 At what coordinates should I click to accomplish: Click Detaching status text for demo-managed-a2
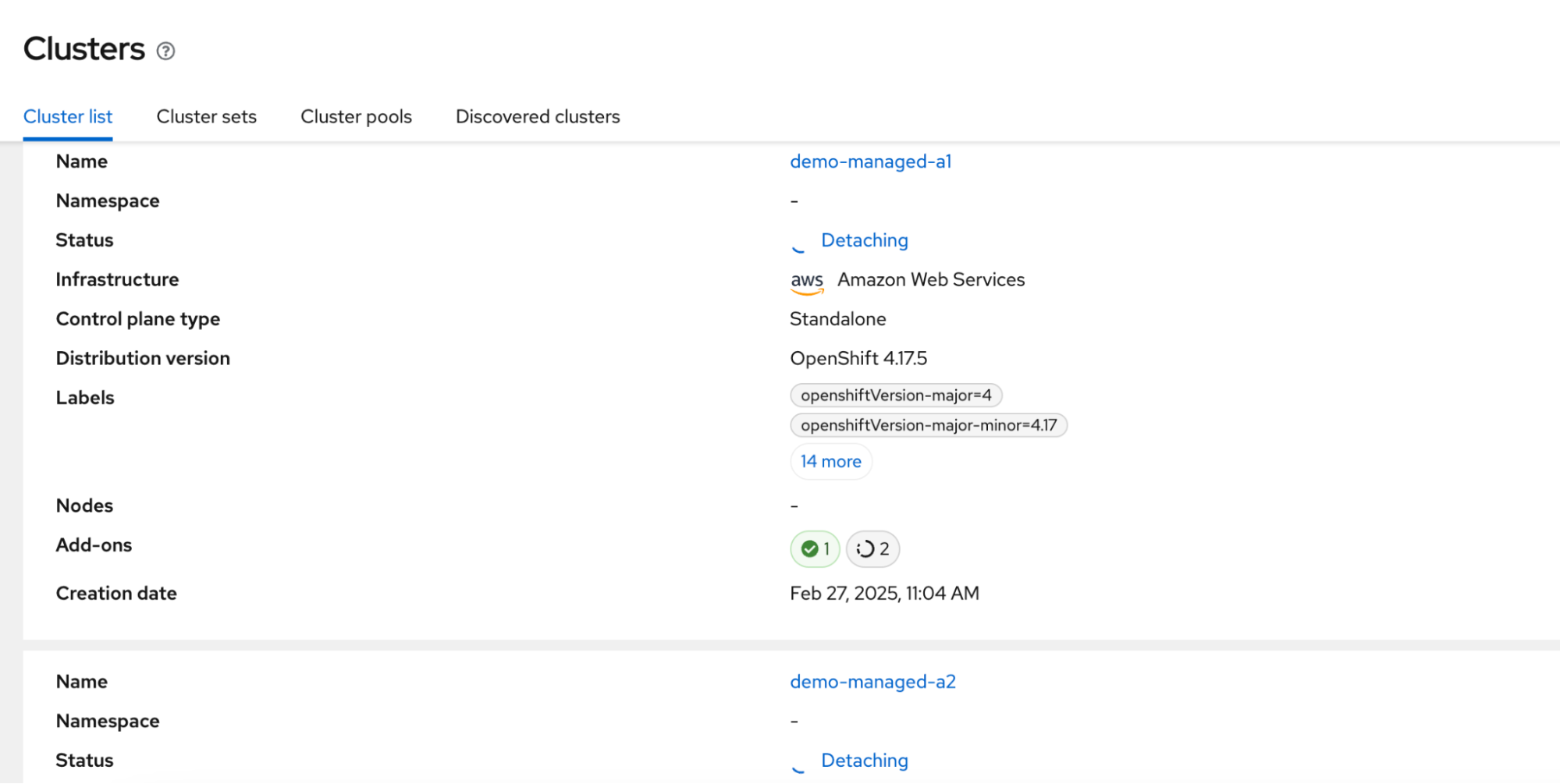click(x=864, y=761)
